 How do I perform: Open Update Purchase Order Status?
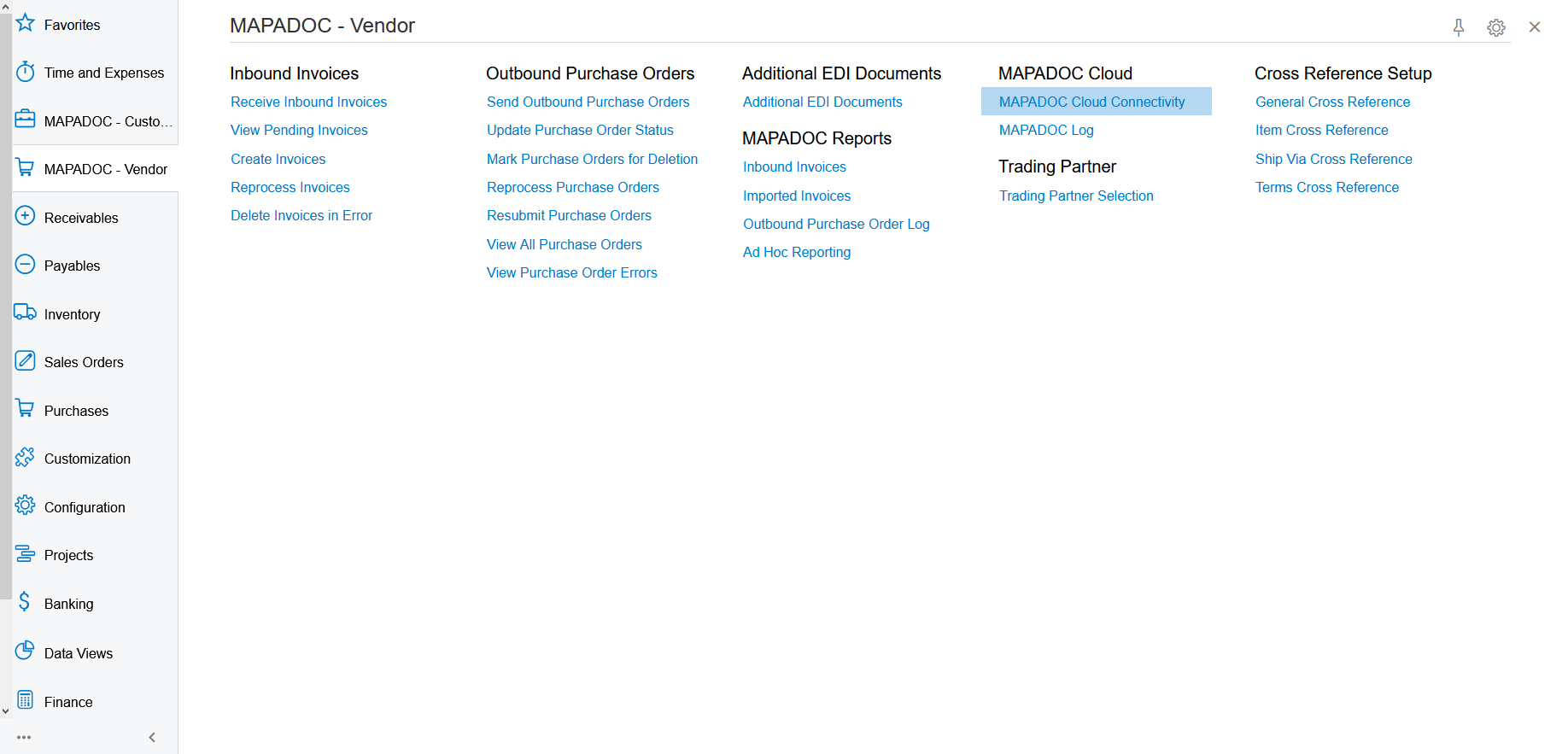(580, 130)
